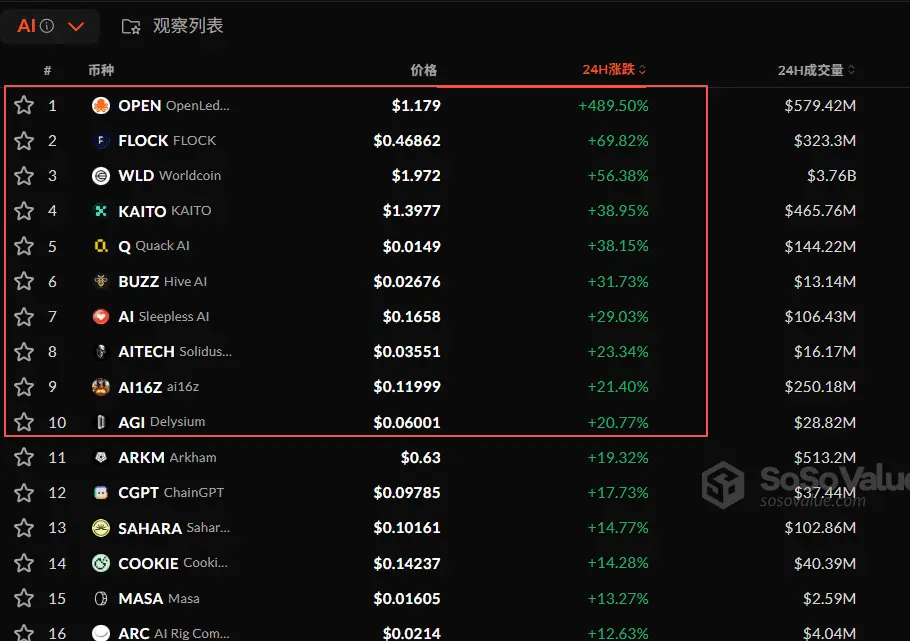The height and width of the screenshot is (641, 910).
Task: Click the $0.46862 FLOCK price
Action: (x=407, y=141)
